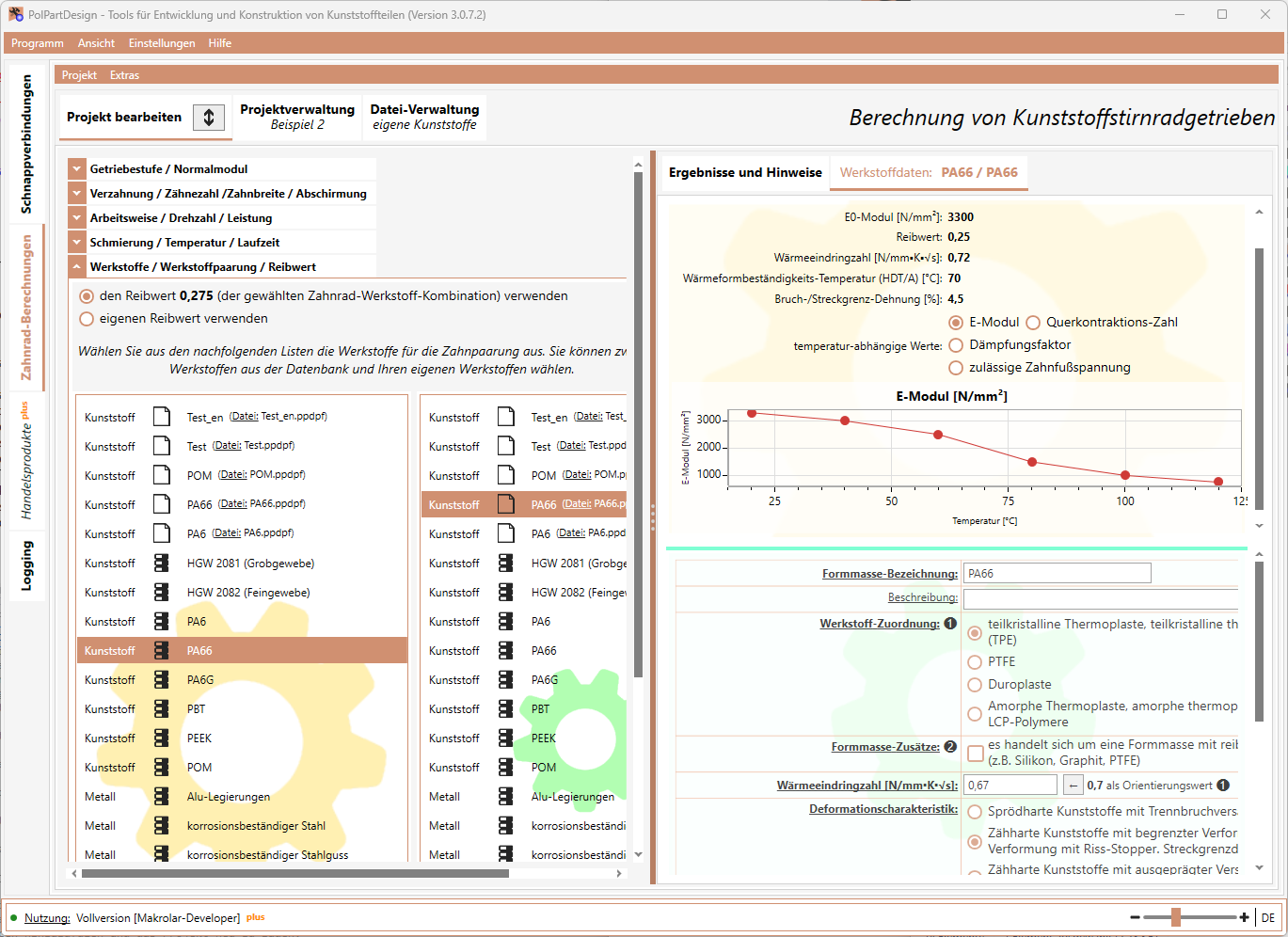Select Duroplaste material assignment radio
The width and height of the screenshot is (1288, 937).
click(x=975, y=685)
